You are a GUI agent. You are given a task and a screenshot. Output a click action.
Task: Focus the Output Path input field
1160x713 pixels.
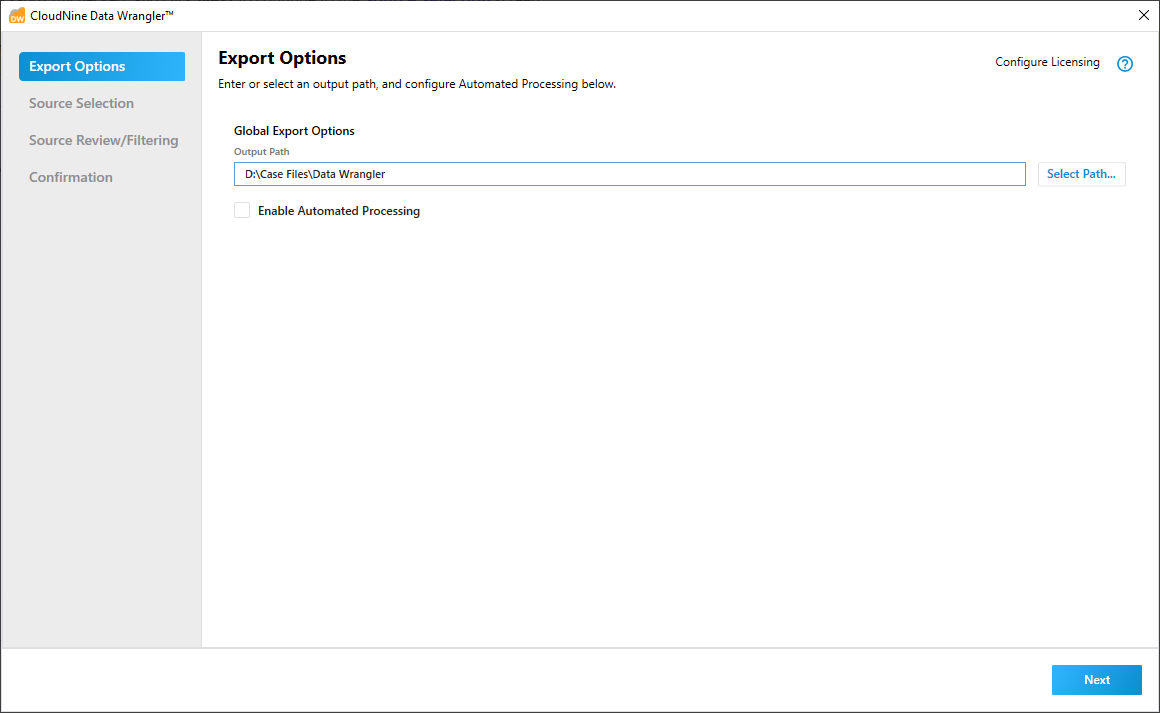pyautogui.click(x=630, y=175)
